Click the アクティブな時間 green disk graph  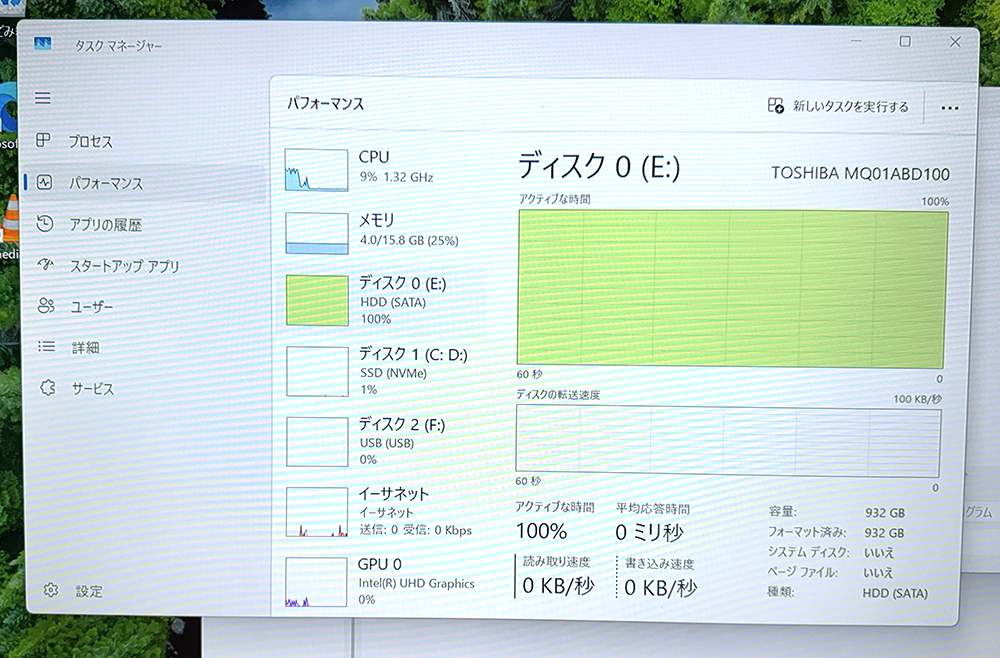click(x=731, y=288)
